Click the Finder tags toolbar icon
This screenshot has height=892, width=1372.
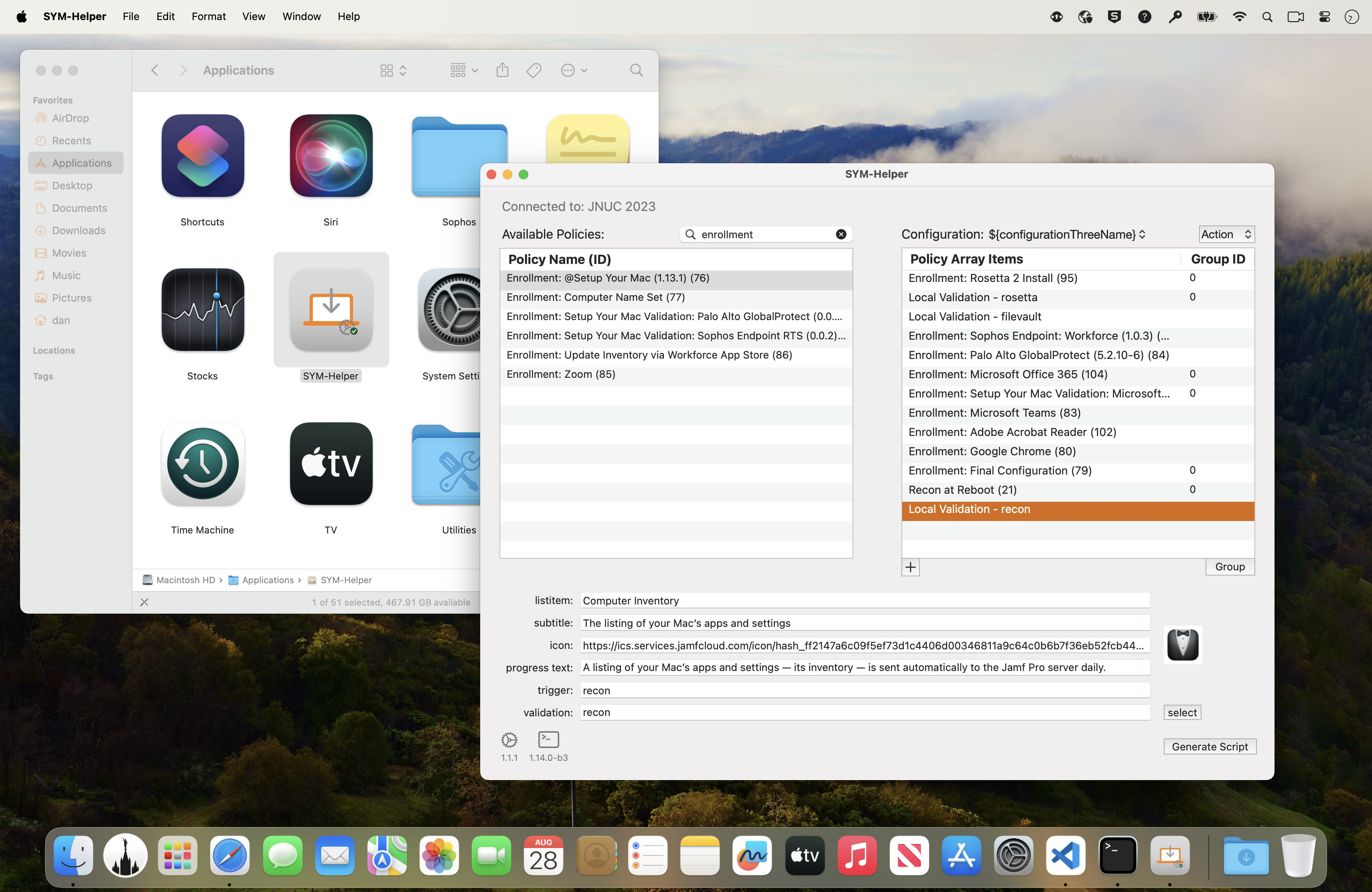534,70
